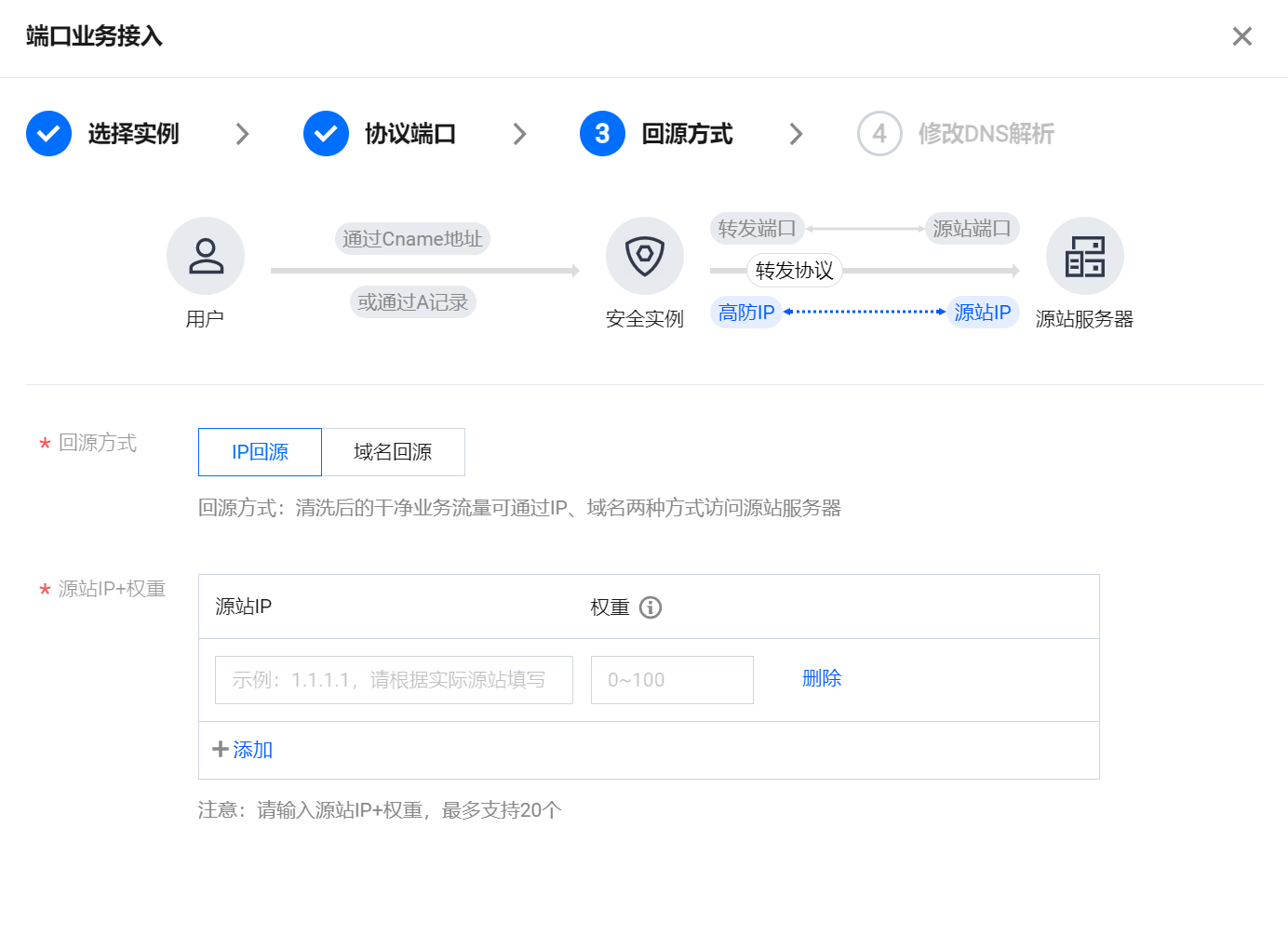
Task: Click the 用户 caption under person icon
Action: (205, 319)
